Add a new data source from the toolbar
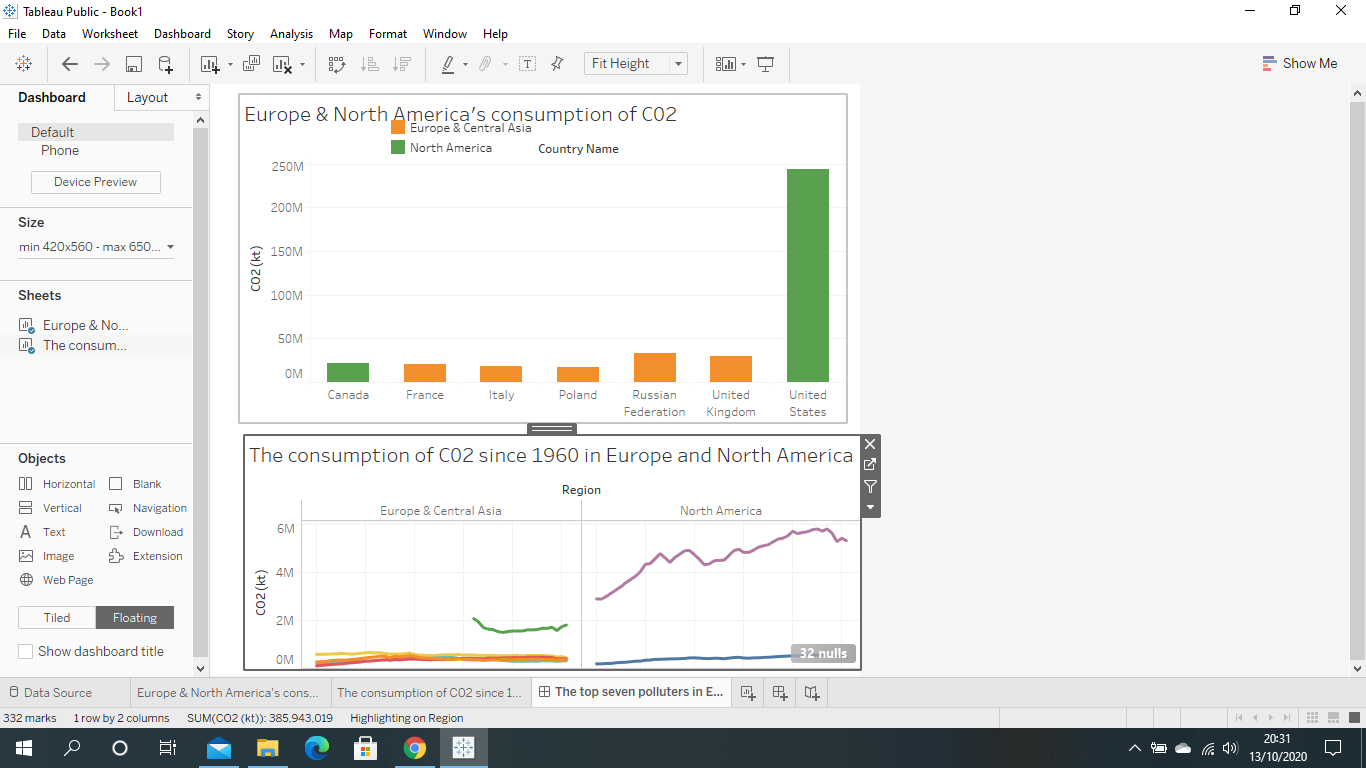The image size is (1366, 768). tap(165, 64)
